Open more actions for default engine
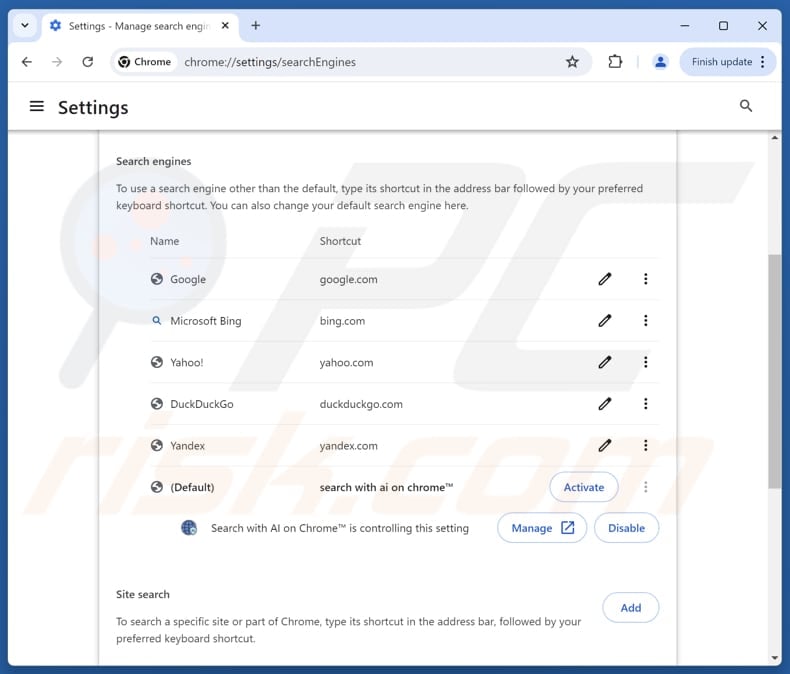This screenshot has width=790, height=674. [645, 487]
